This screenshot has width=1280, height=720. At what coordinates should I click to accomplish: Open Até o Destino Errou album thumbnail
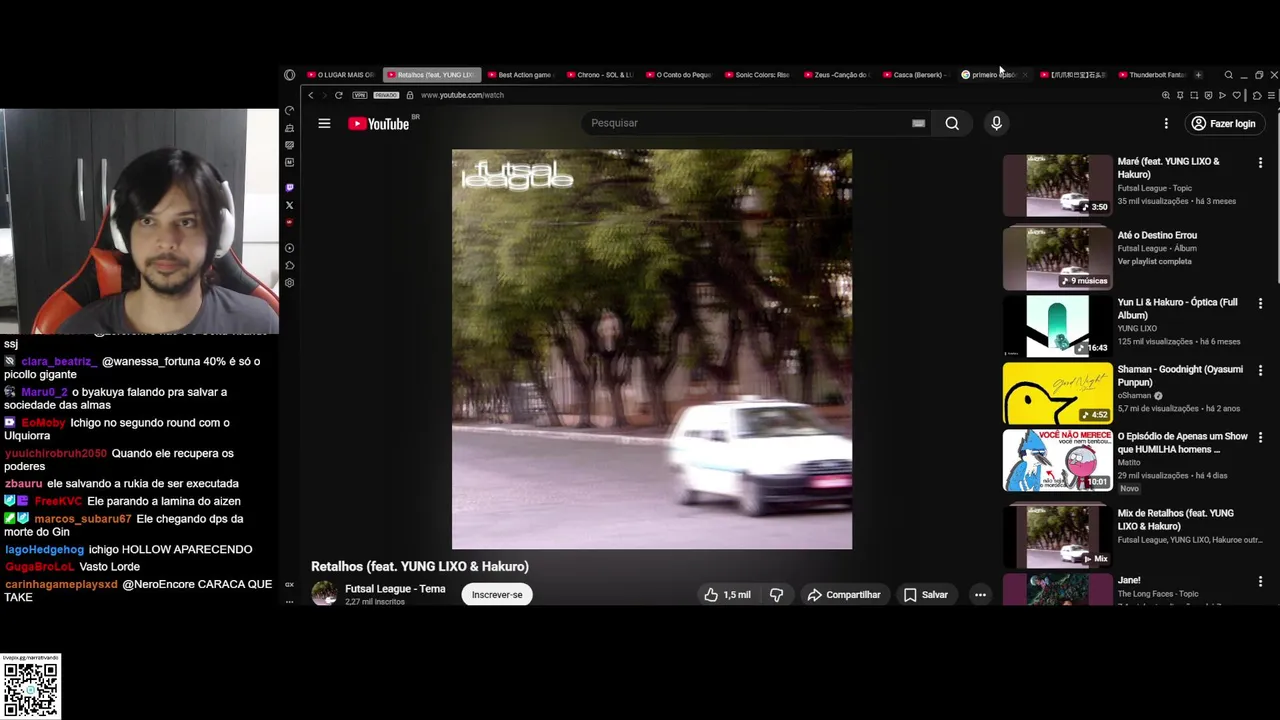pyautogui.click(x=1057, y=257)
